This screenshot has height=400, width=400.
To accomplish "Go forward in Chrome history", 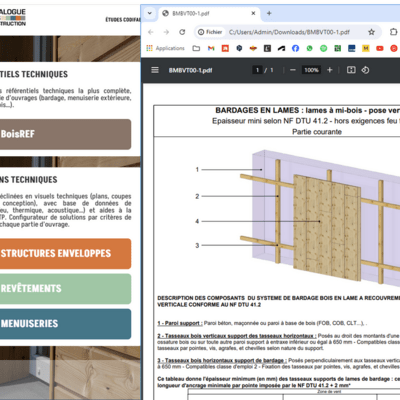I will (166, 32).
